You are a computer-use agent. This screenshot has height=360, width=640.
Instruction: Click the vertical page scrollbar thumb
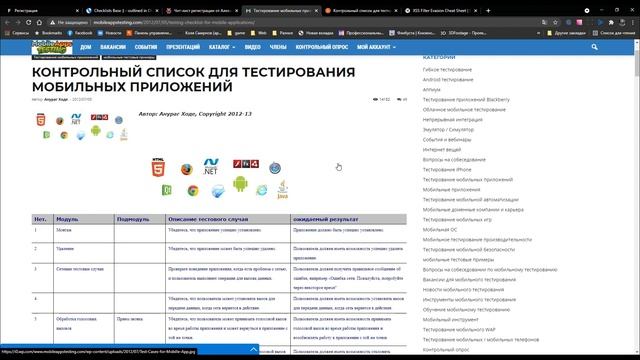[637, 63]
